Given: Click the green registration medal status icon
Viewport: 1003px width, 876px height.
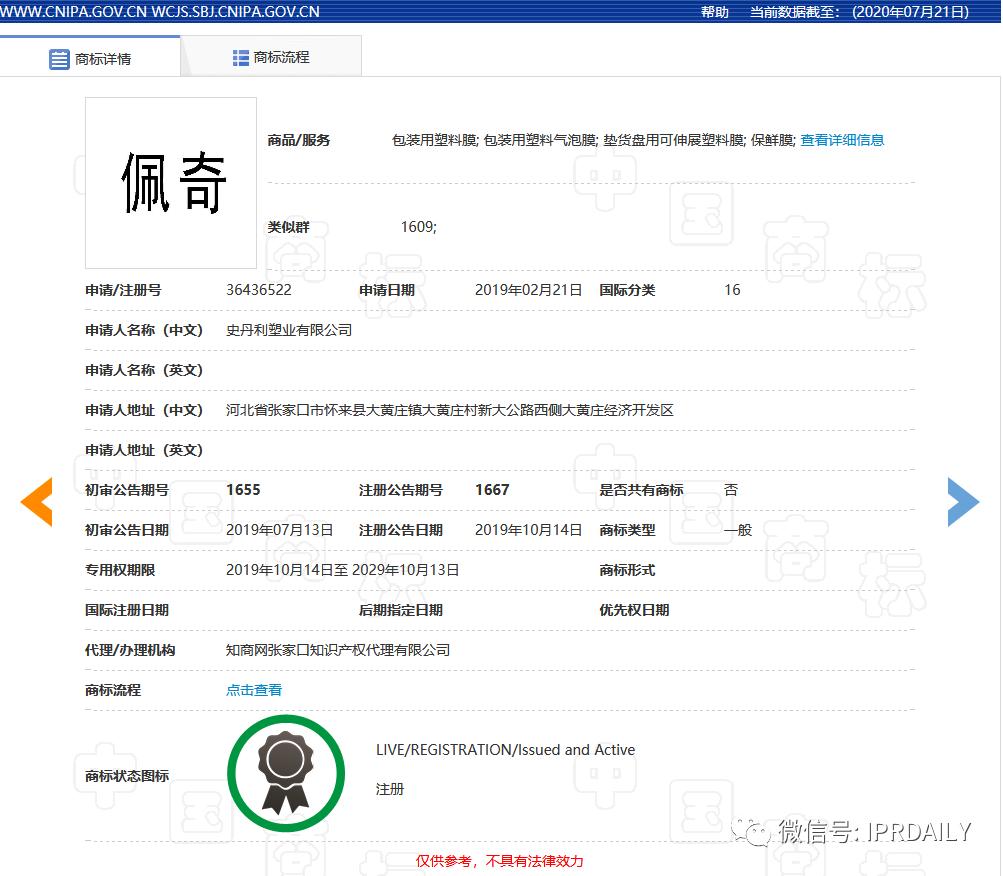Looking at the screenshot, I should click(286, 772).
